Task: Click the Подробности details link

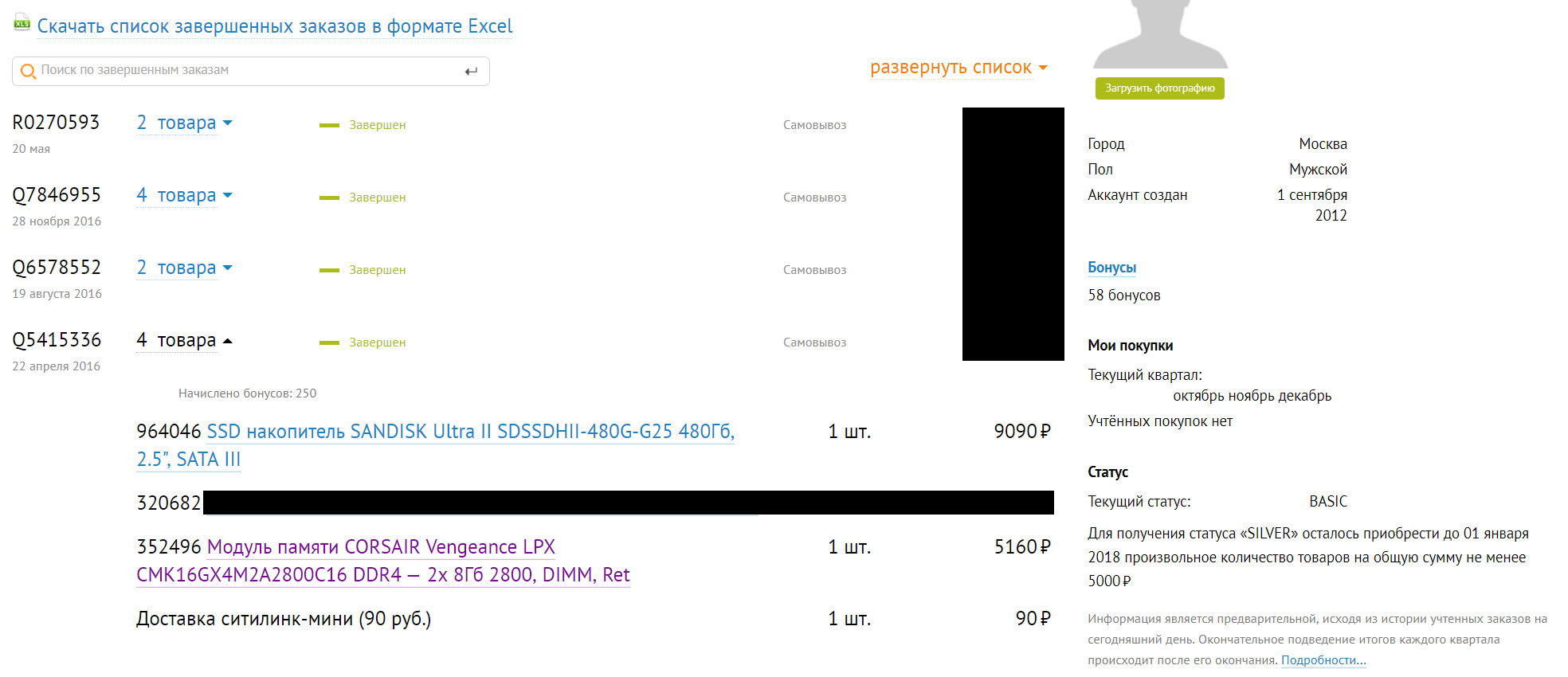Action: tap(1323, 660)
